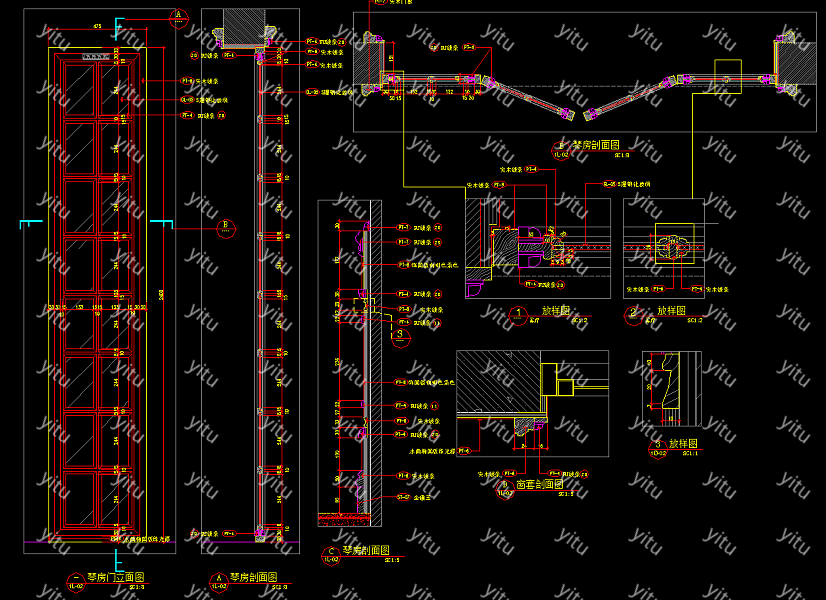
Task: Select 琴房剖面图 title under top plan section
Action: tap(597, 146)
